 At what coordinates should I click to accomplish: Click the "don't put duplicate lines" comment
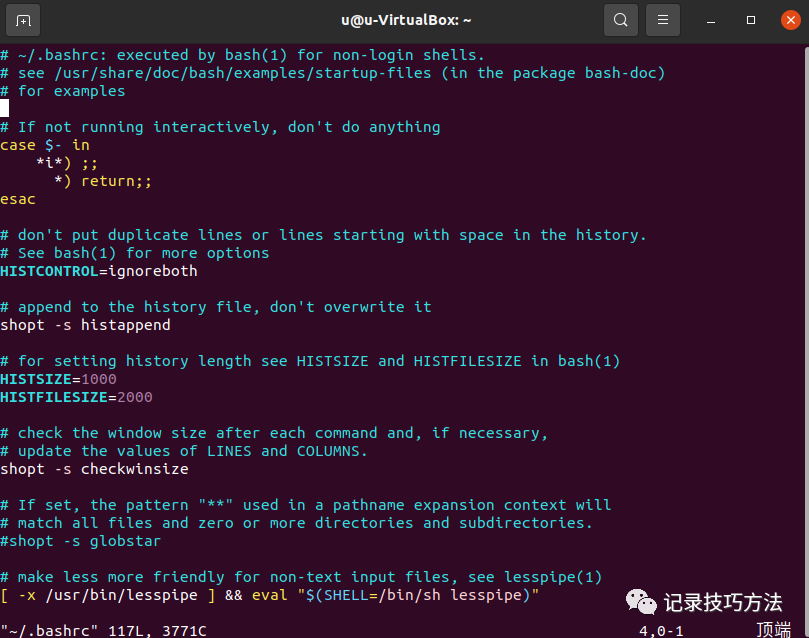[323, 235]
